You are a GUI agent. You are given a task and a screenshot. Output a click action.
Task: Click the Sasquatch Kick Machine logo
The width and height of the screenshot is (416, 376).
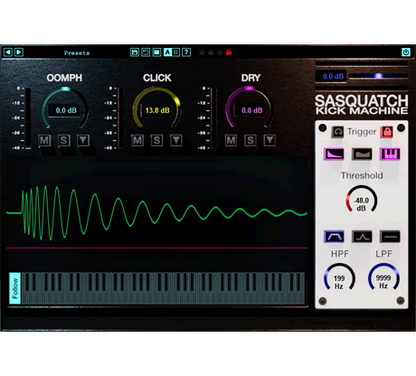click(x=362, y=105)
